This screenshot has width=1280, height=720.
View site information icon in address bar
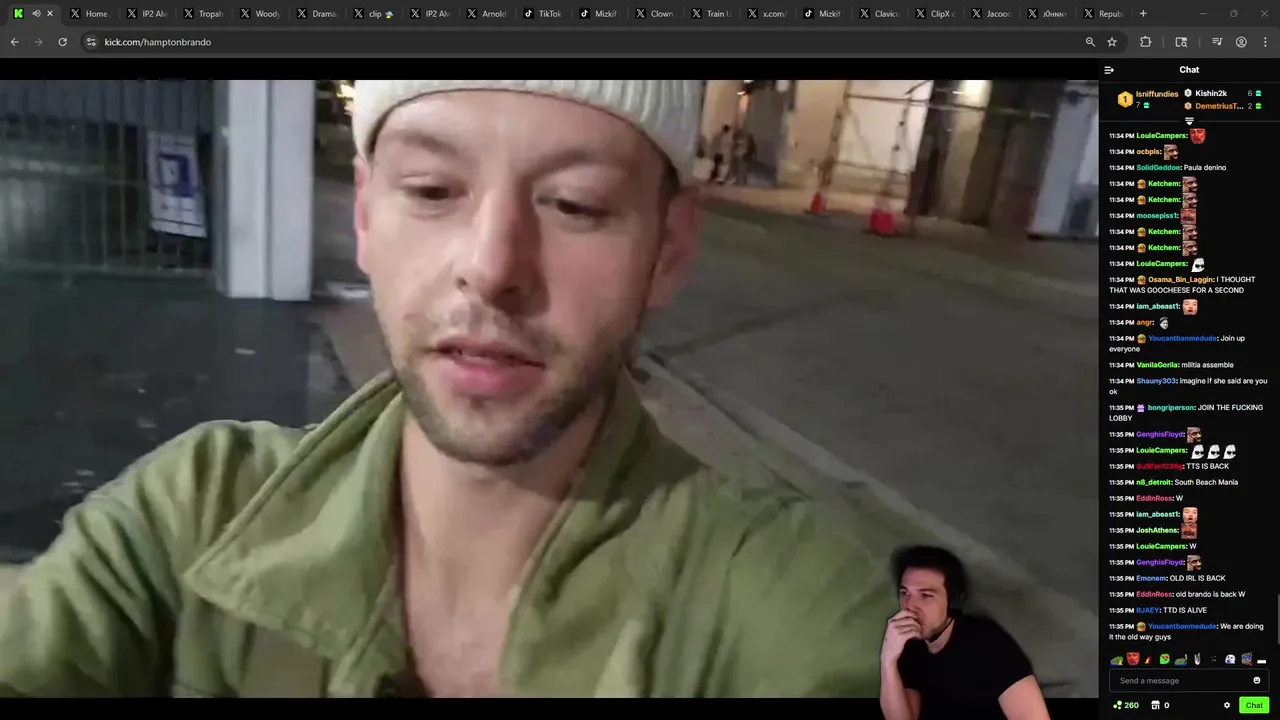coord(91,42)
